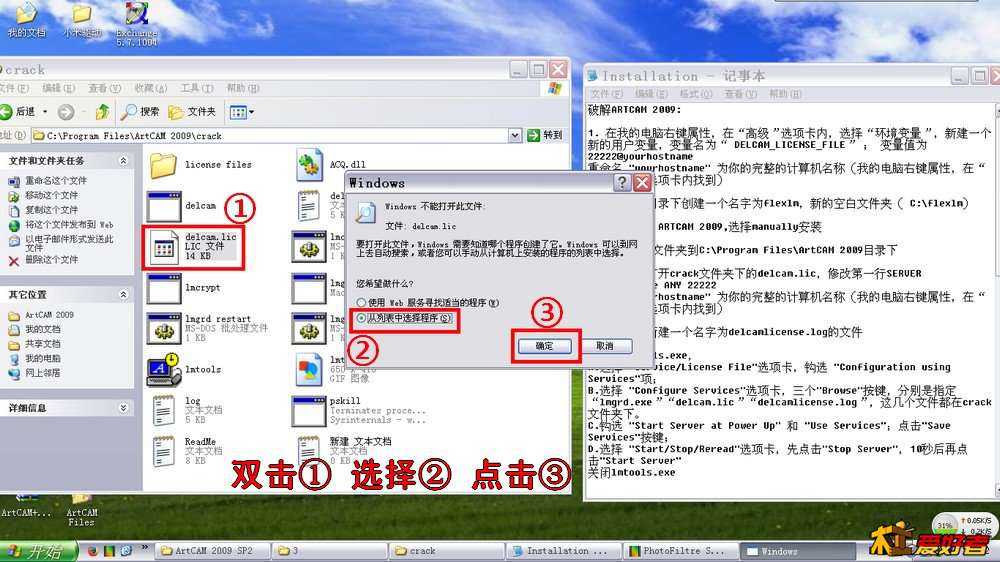Select the delcam application icon
1000x562 pixels.
click(x=164, y=207)
